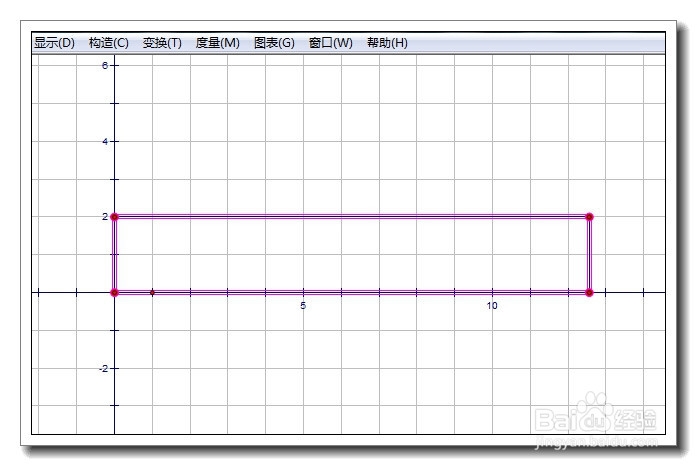Click the y-axis label 4
697x466 pixels.
(105, 141)
